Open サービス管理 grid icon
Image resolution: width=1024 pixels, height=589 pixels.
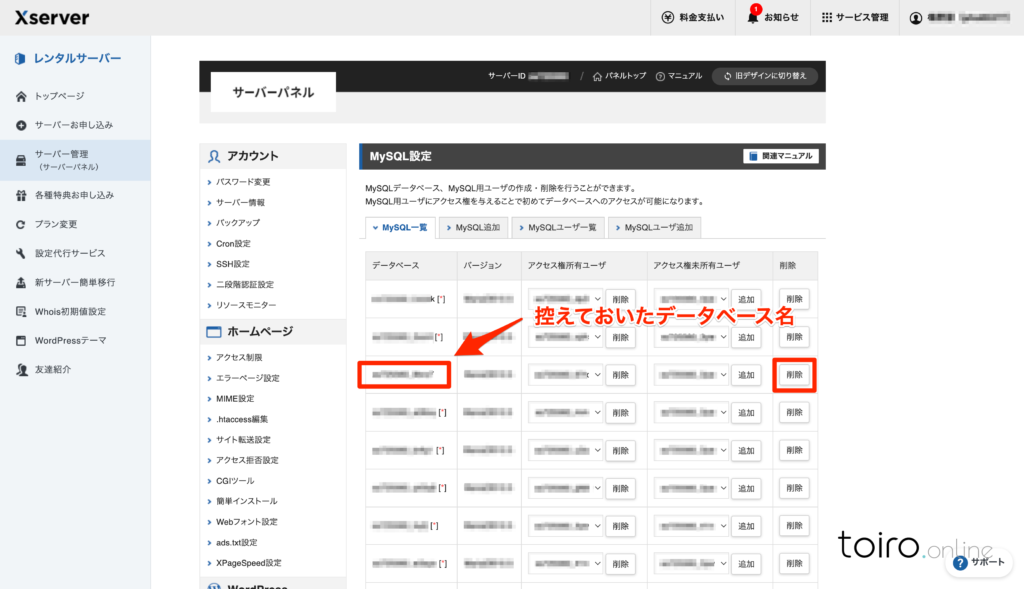tap(827, 17)
